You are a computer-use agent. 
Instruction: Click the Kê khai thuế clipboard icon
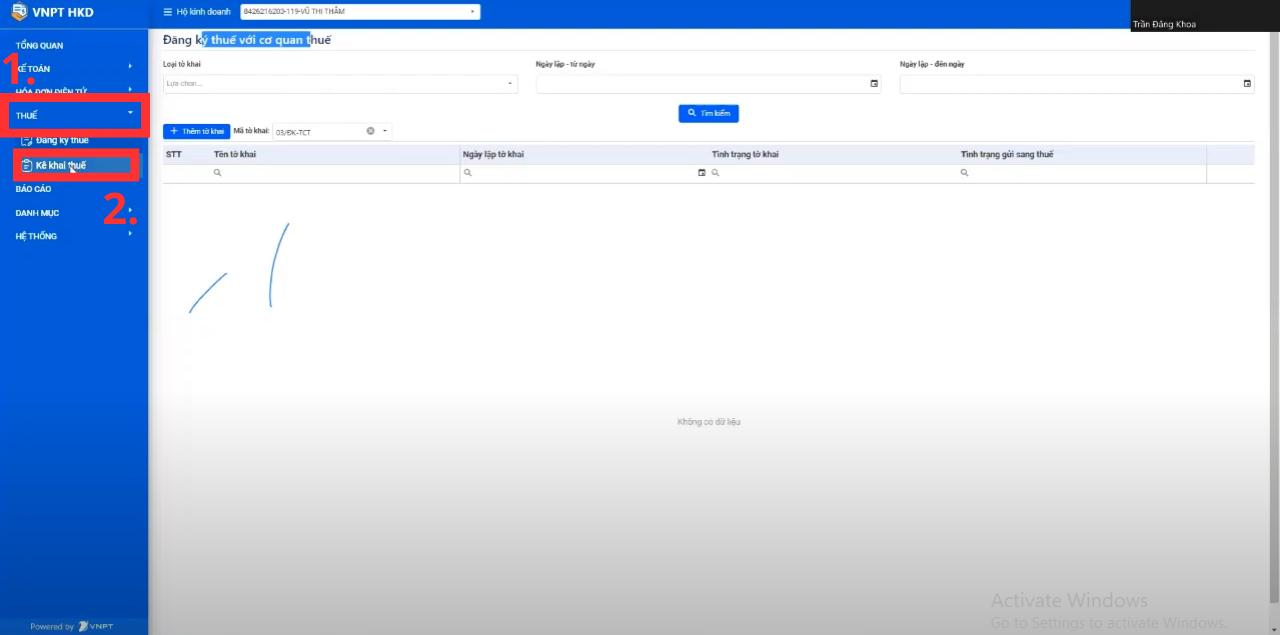(x=27, y=165)
